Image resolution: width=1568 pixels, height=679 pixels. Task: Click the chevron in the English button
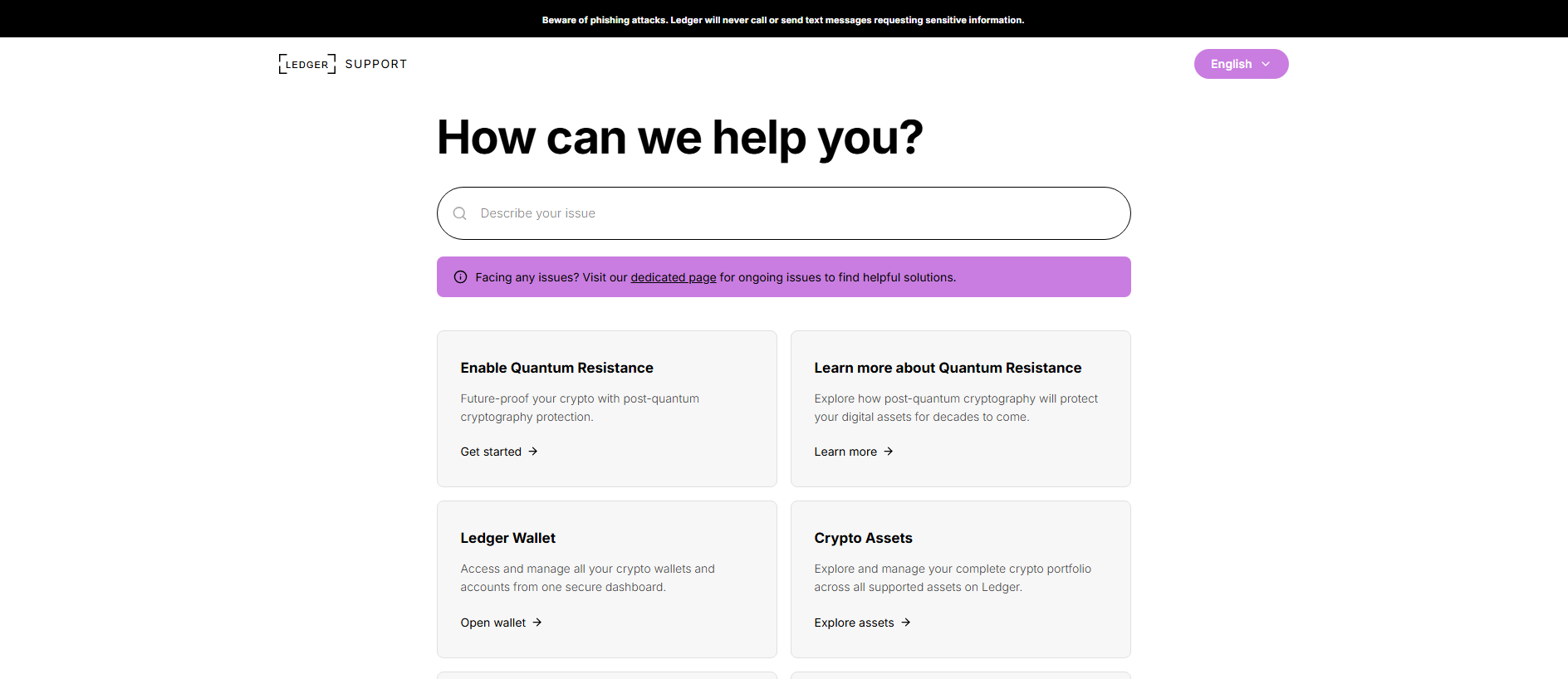click(x=1266, y=64)
